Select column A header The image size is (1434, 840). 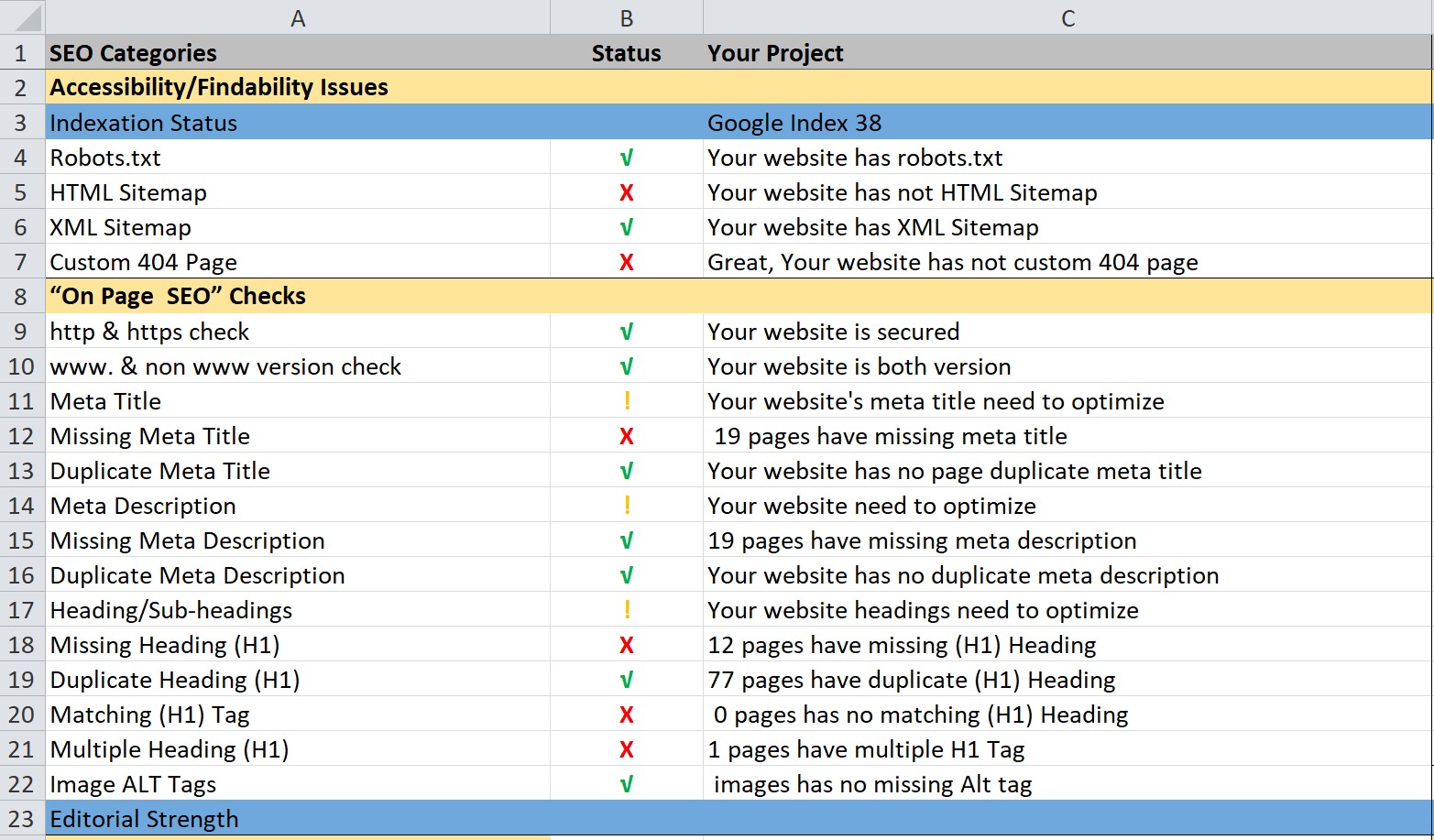(x=298, y=18)
